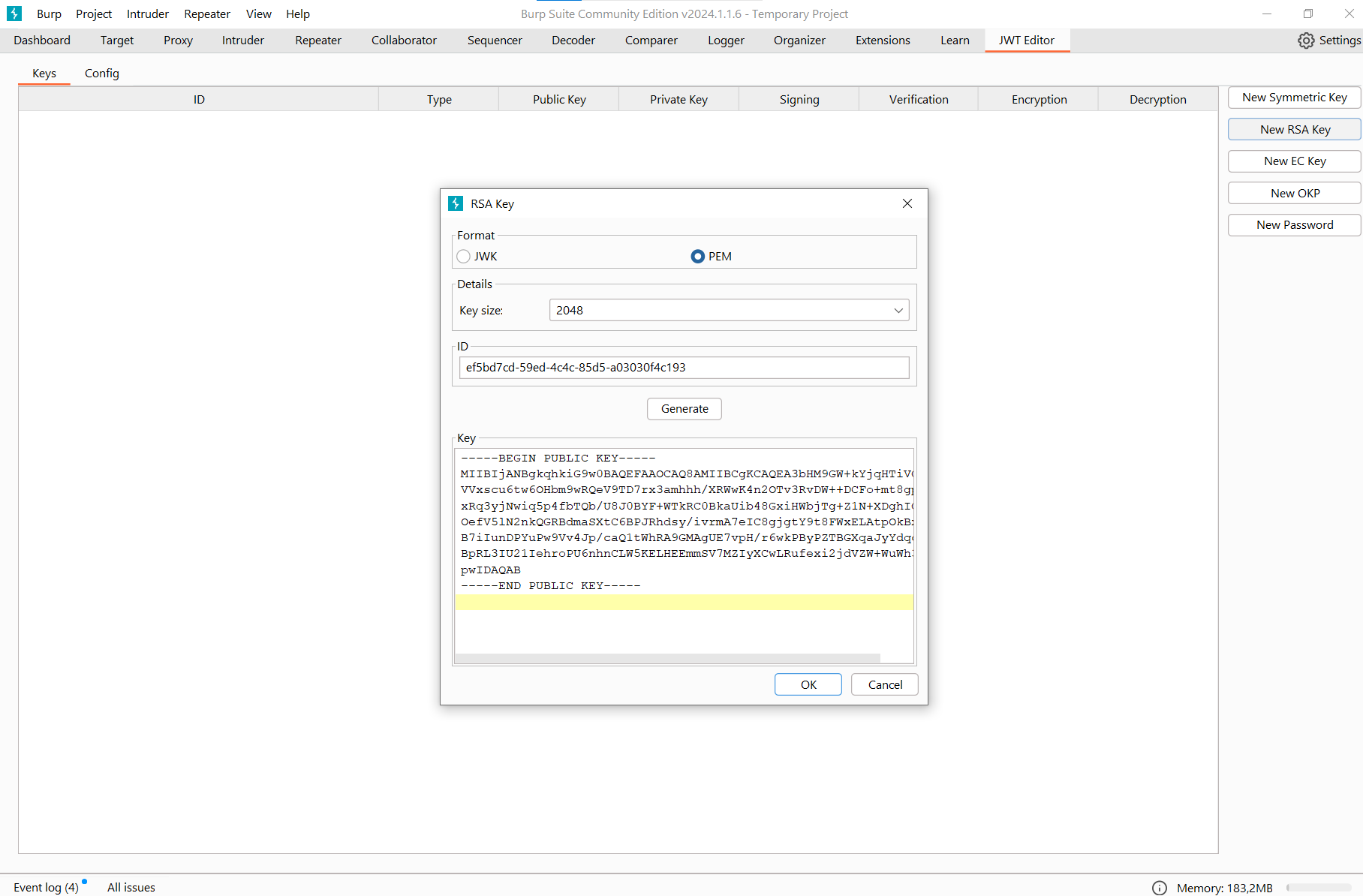Click the New RSA Key button
This screenshot has width=1363, height=896.
pyautogui.click(x=1294, y=129)
